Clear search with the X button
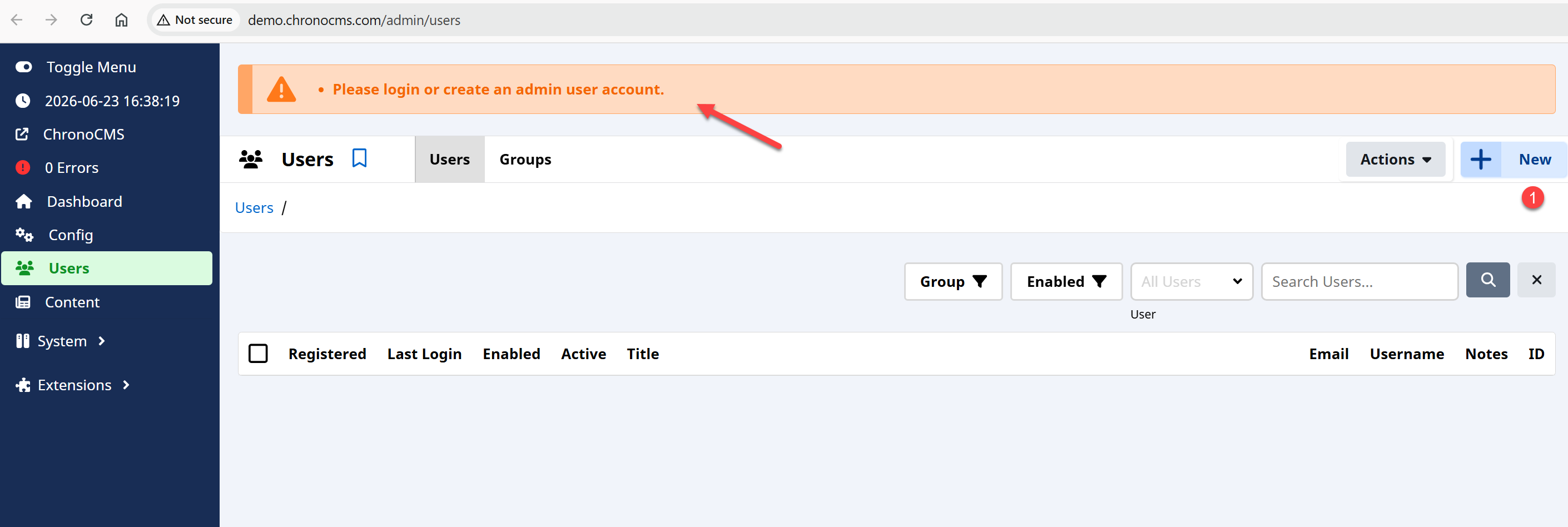1568x527 pixels. (1536, 280)
